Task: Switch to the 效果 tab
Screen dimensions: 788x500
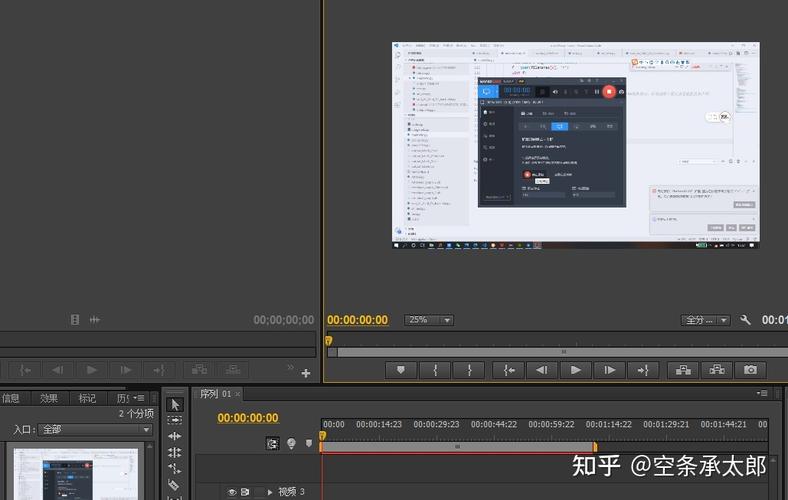Action: coord(49,398)
